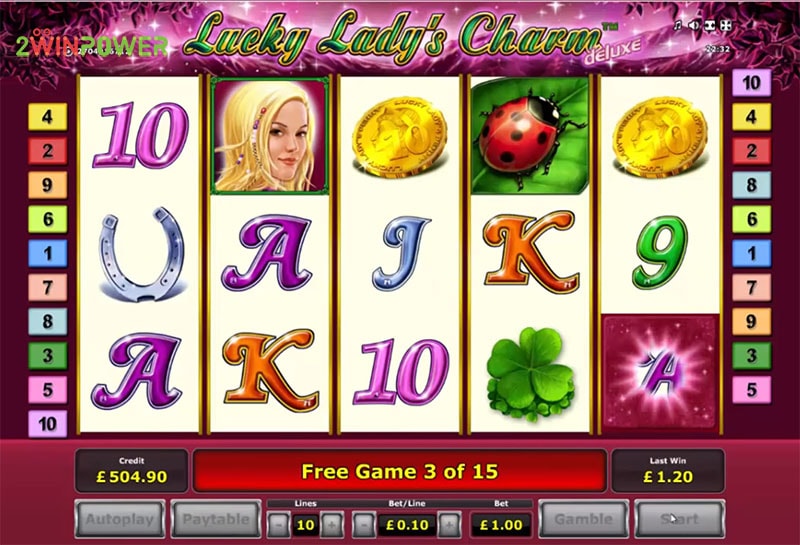Screen dimensions: 800x545
Task: Toggle fullscreen with four-arrows icon
Action: (x=726, y=25)
